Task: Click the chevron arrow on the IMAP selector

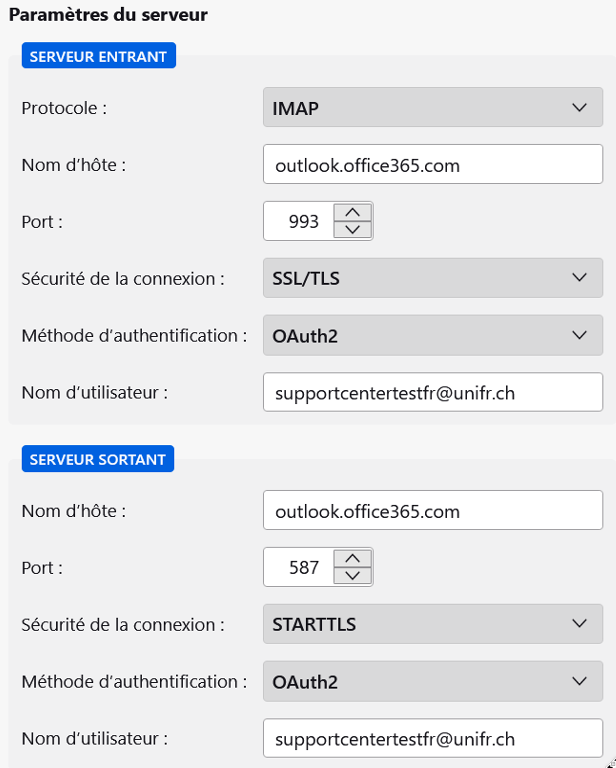Action: point(580,108)
